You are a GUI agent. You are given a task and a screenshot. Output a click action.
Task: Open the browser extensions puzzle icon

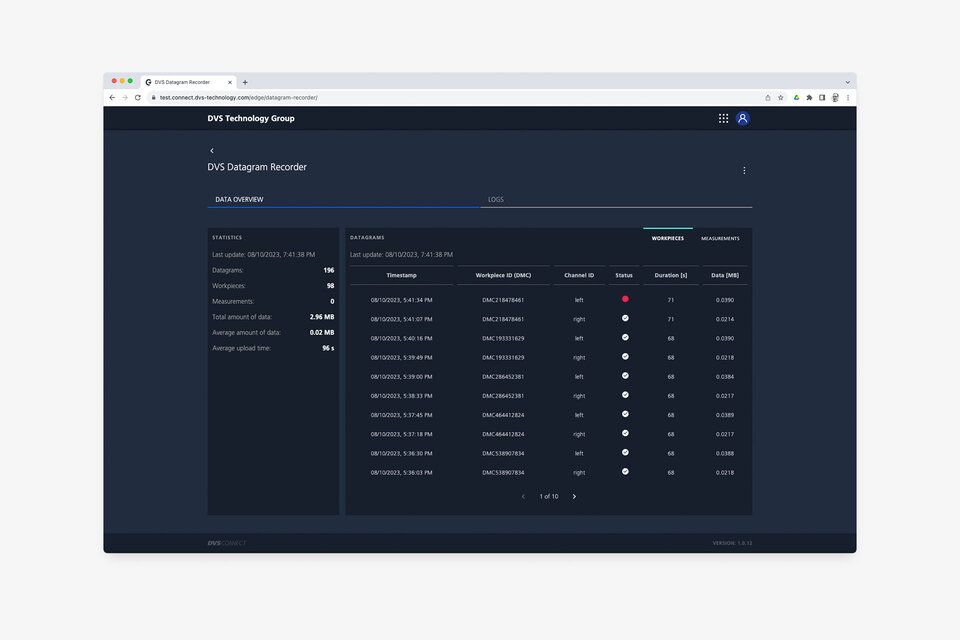click(x=809, y=98)
